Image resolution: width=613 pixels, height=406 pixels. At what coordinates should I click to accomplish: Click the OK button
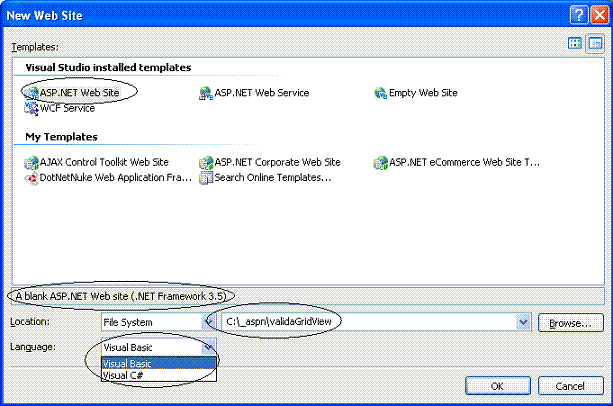(x=498, y=386)
